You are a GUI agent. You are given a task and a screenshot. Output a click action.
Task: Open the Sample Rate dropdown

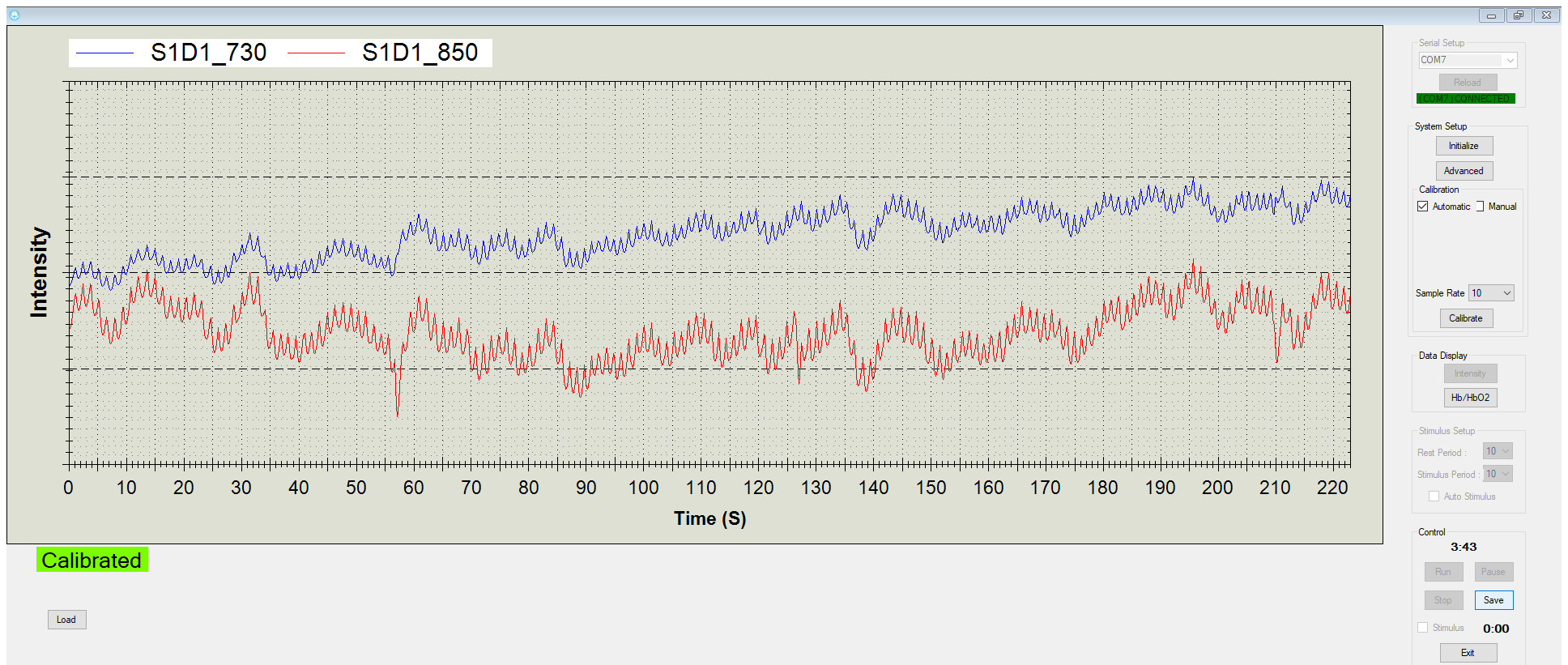1491,293
